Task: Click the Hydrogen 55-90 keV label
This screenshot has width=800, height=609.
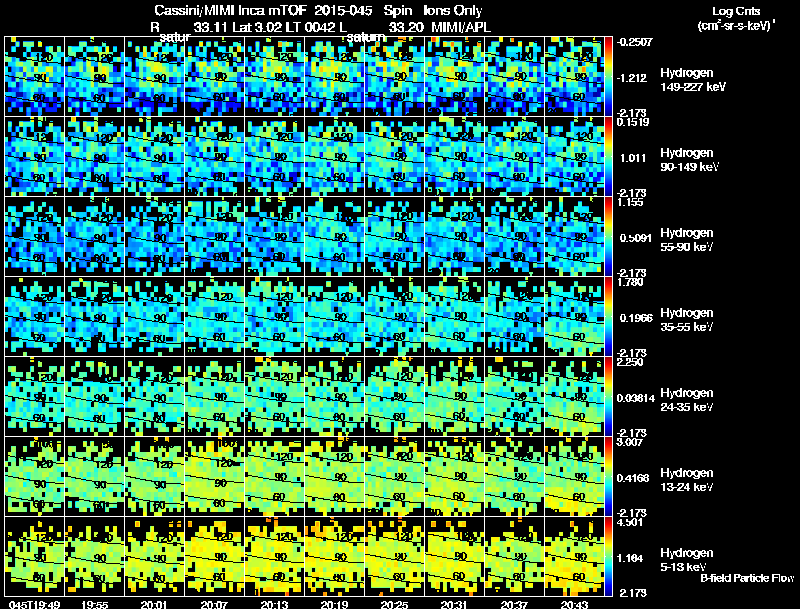Action: [x=687, y=240]
